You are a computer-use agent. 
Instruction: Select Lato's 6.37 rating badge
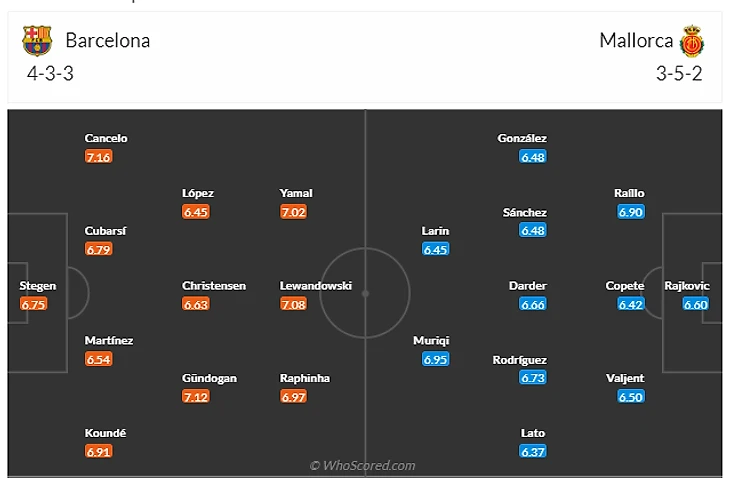533,452
